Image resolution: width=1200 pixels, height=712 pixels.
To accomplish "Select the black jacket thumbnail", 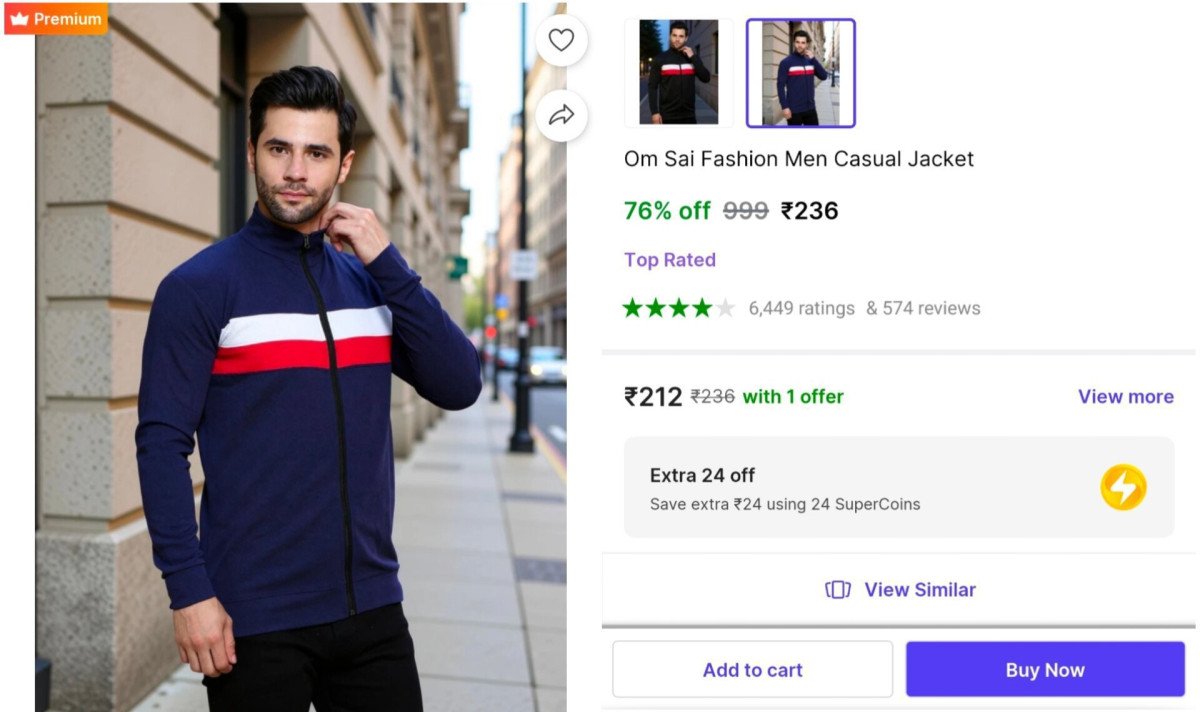I will 679,73.
